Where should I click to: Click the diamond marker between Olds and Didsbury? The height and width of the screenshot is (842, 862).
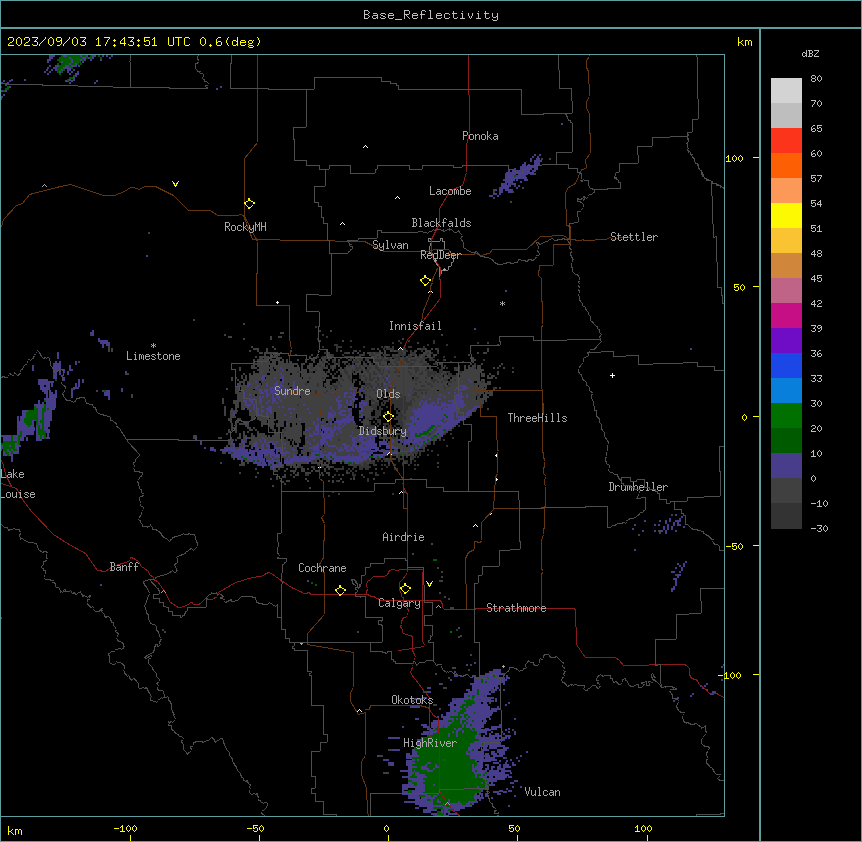389,417
